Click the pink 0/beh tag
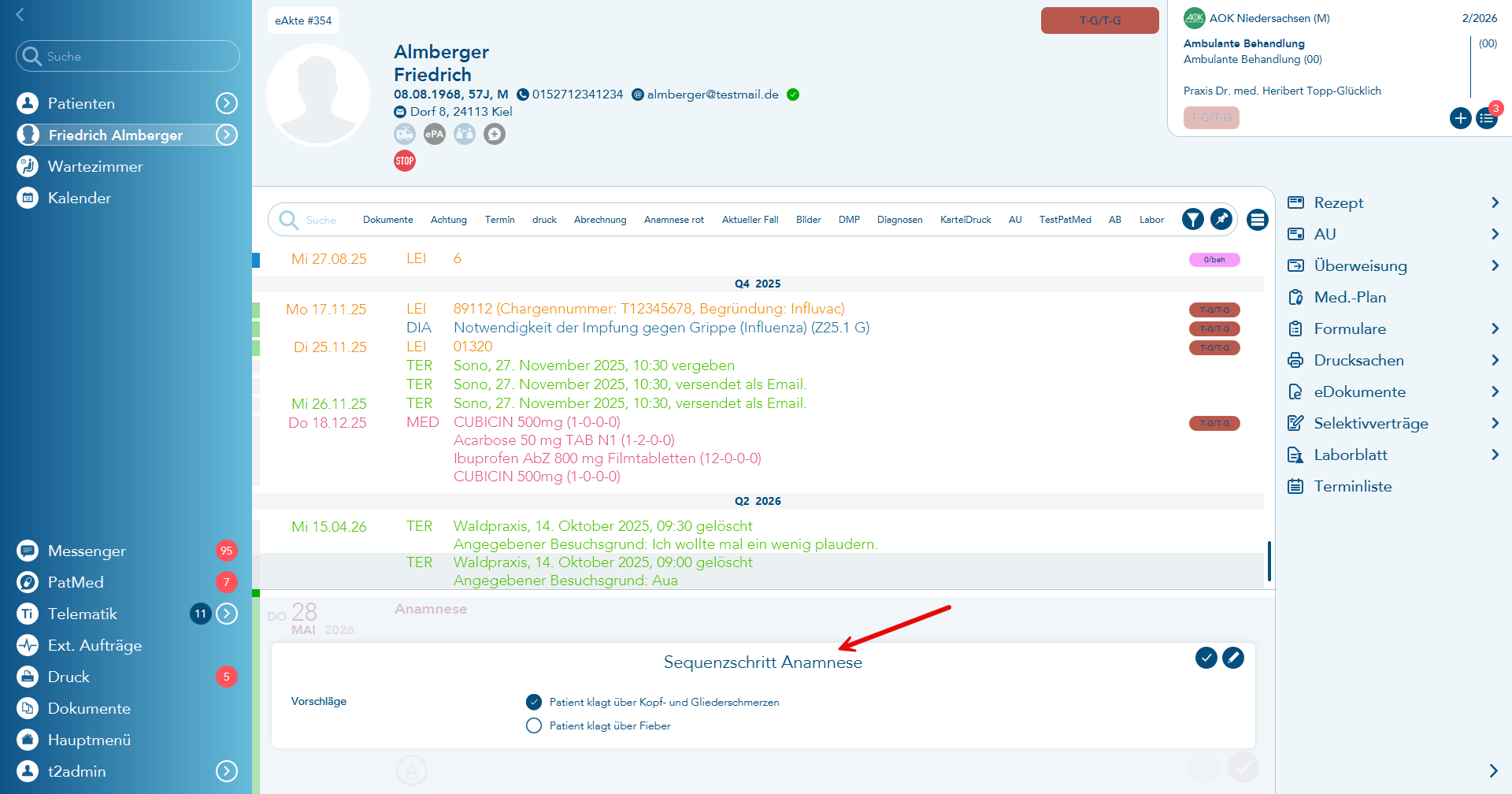The width and height of the screenshot is (1512, 794). pyautogui.click(x=1214, y=259)
